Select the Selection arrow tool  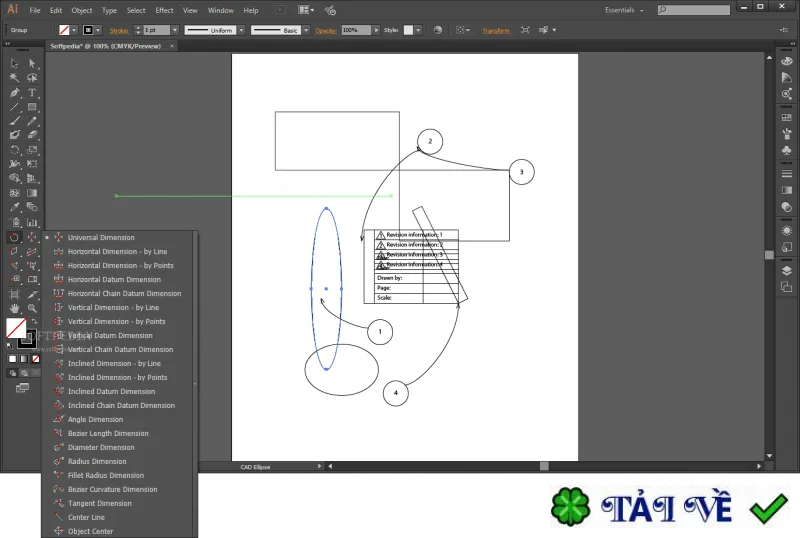pos(14,63)
